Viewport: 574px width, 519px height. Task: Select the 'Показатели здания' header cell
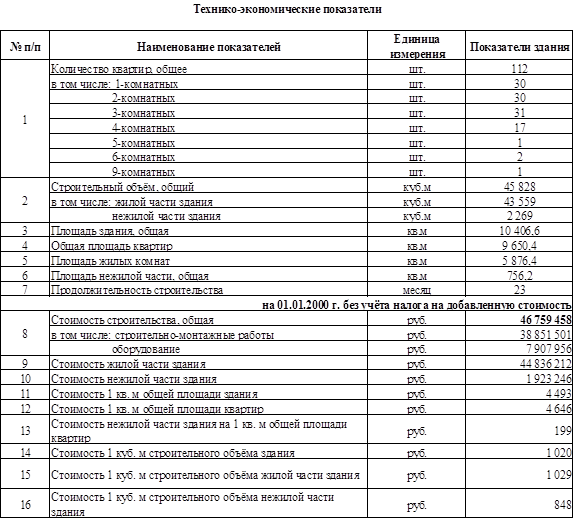pos(519,45)
